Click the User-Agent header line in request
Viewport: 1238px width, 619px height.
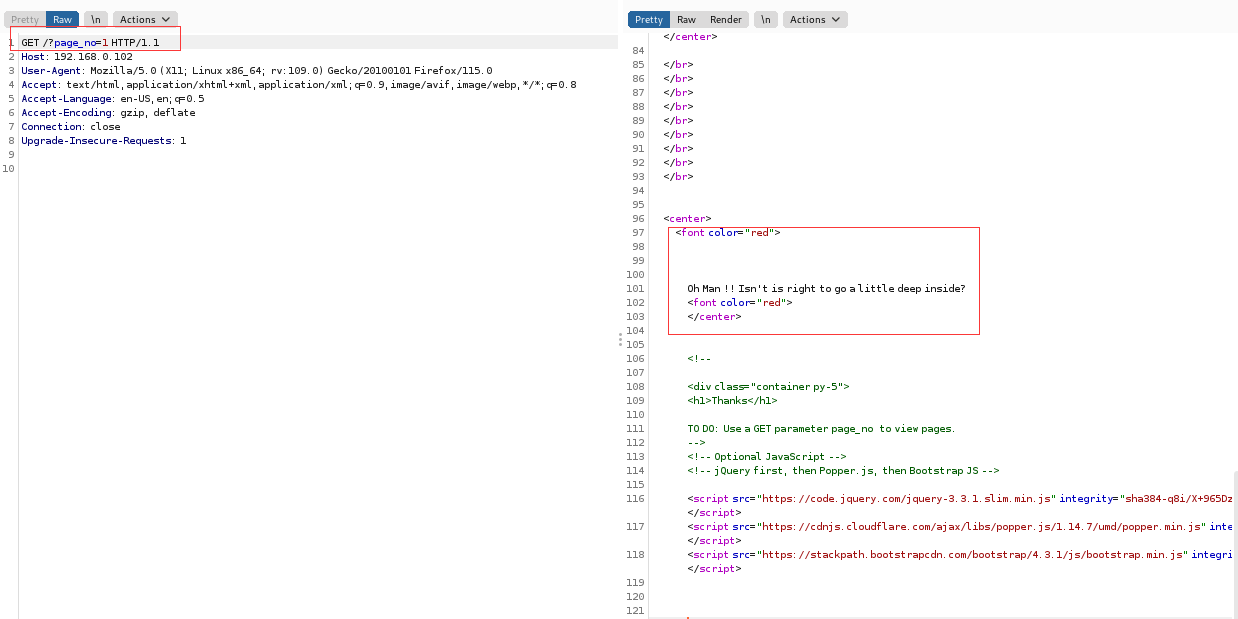(256, 71)
